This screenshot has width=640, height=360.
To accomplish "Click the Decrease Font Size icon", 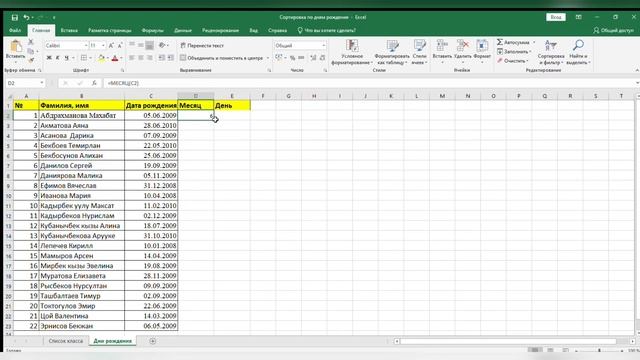I will pyautogui.click(x=120, y=46).
